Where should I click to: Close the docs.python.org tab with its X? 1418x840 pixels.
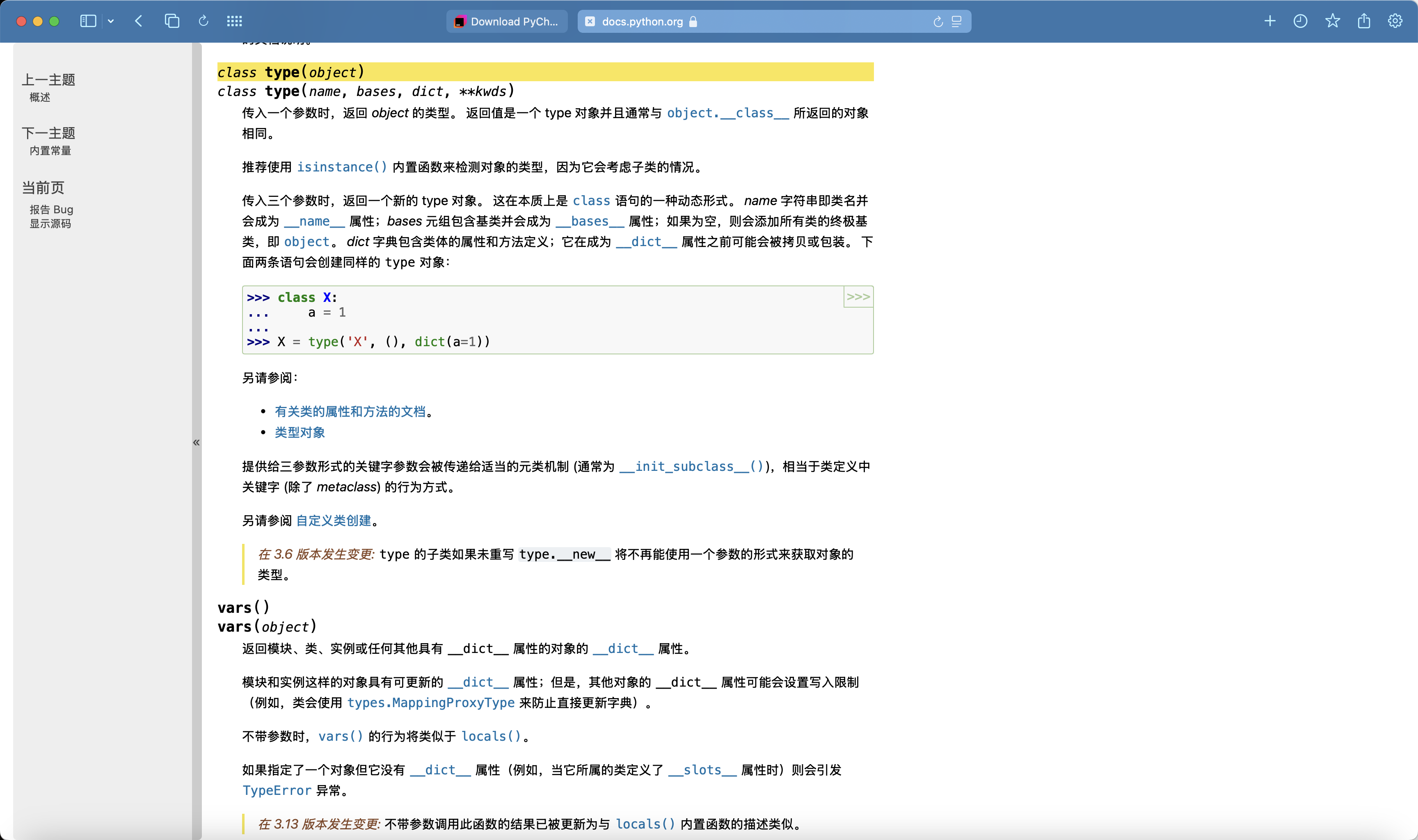pos(590,21)
